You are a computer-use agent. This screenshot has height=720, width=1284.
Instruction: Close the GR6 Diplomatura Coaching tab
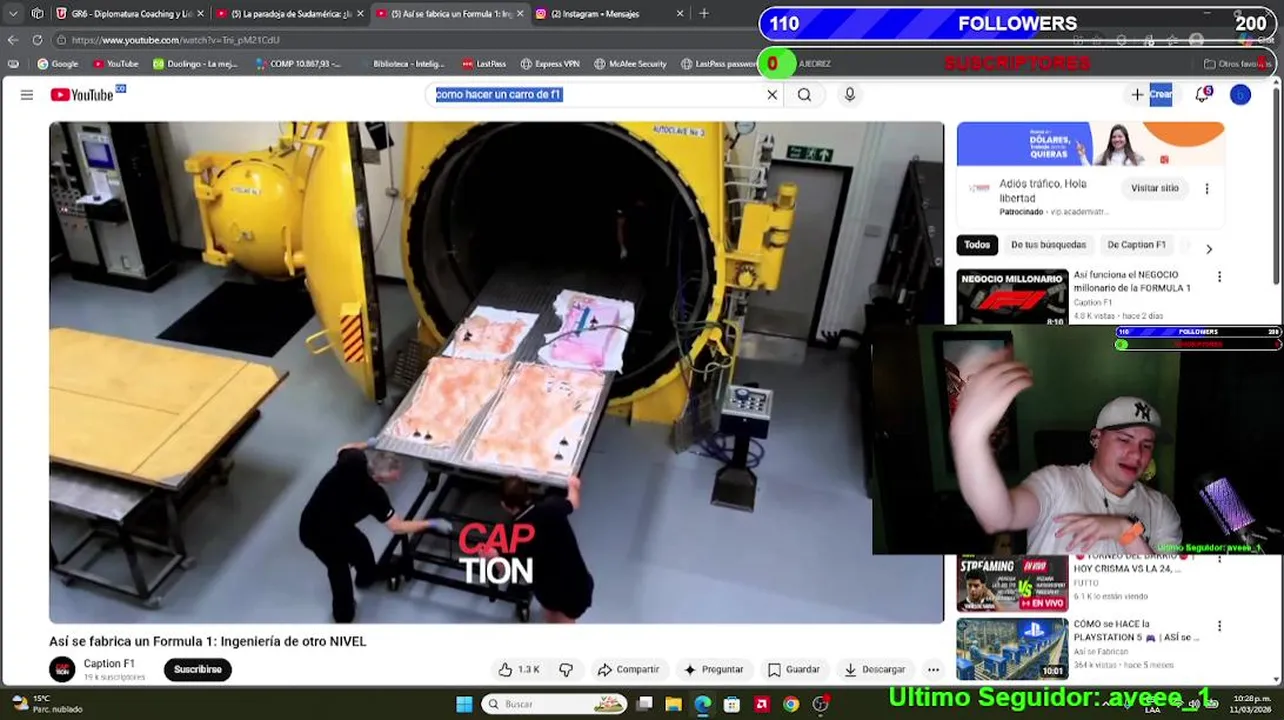200,14
